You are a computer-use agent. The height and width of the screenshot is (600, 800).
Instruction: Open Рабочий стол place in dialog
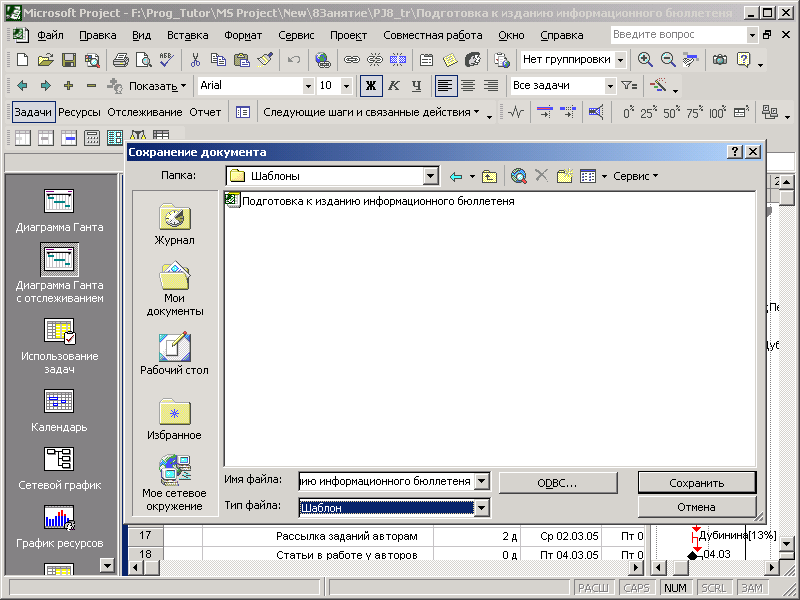174,354
